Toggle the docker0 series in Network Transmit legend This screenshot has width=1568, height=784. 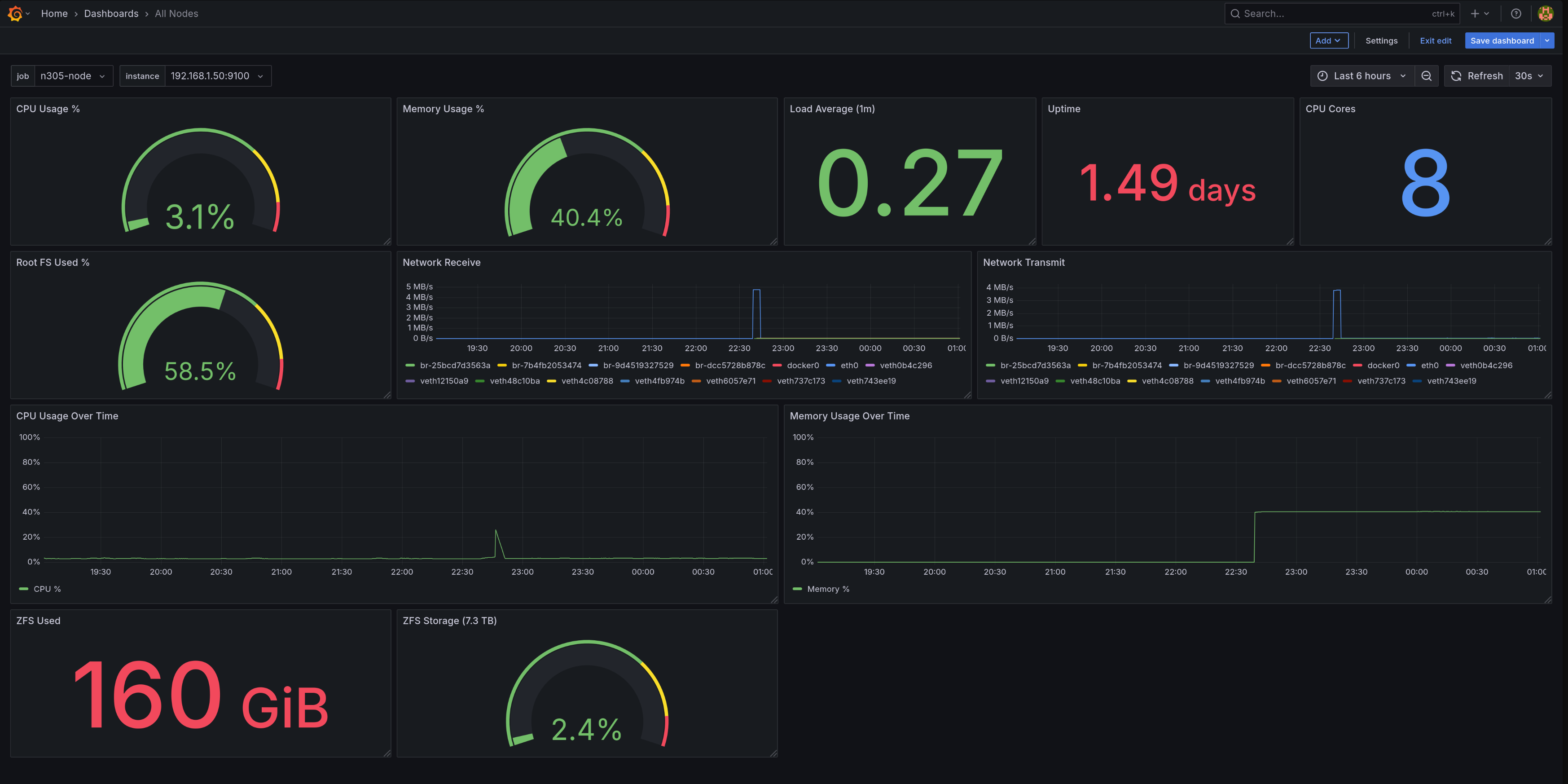[x=1383, y=365]
